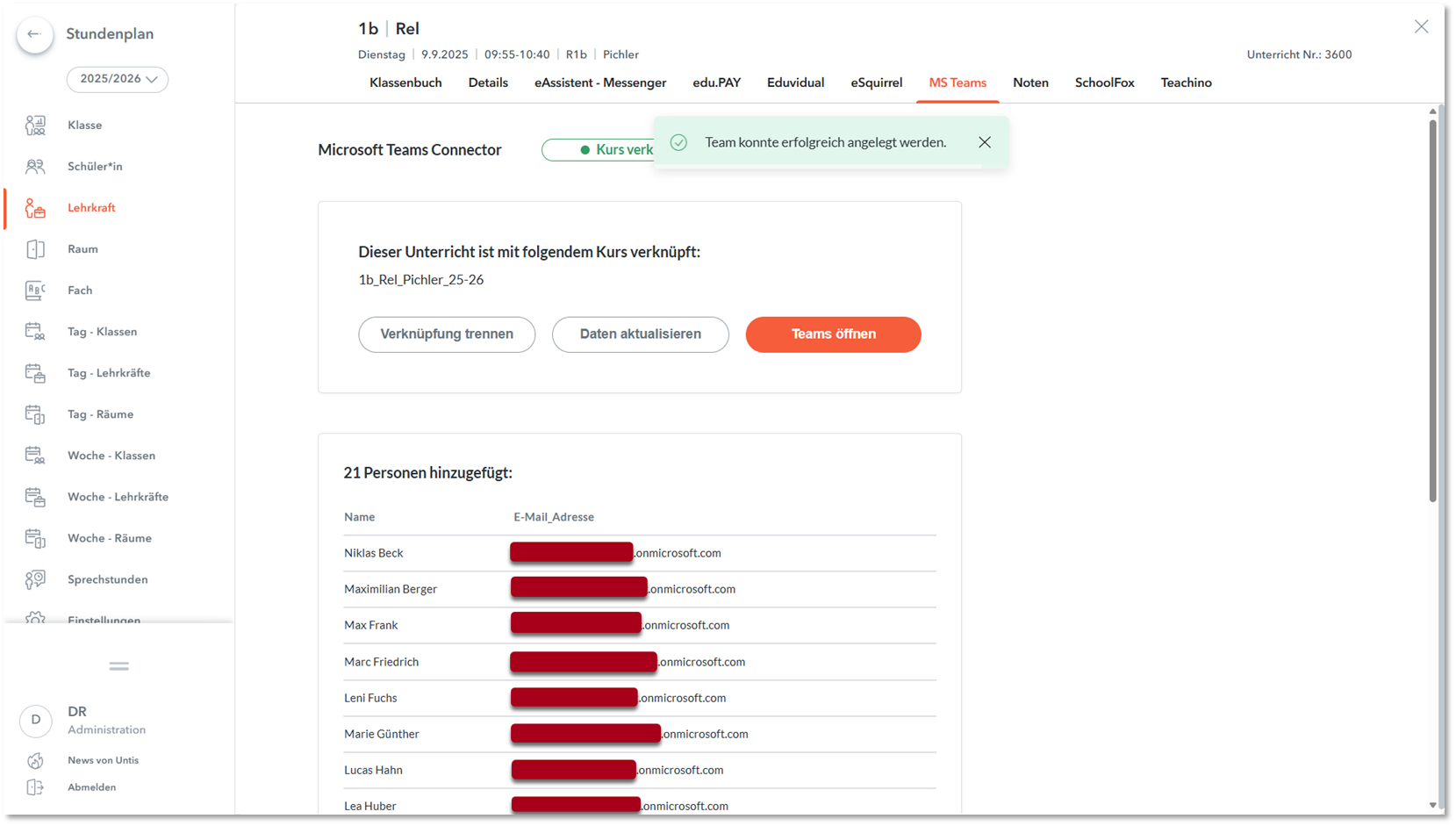Click the vertical scrollbar on the right
Viewport: 1456px width, 826px height.
(1432, 307)
